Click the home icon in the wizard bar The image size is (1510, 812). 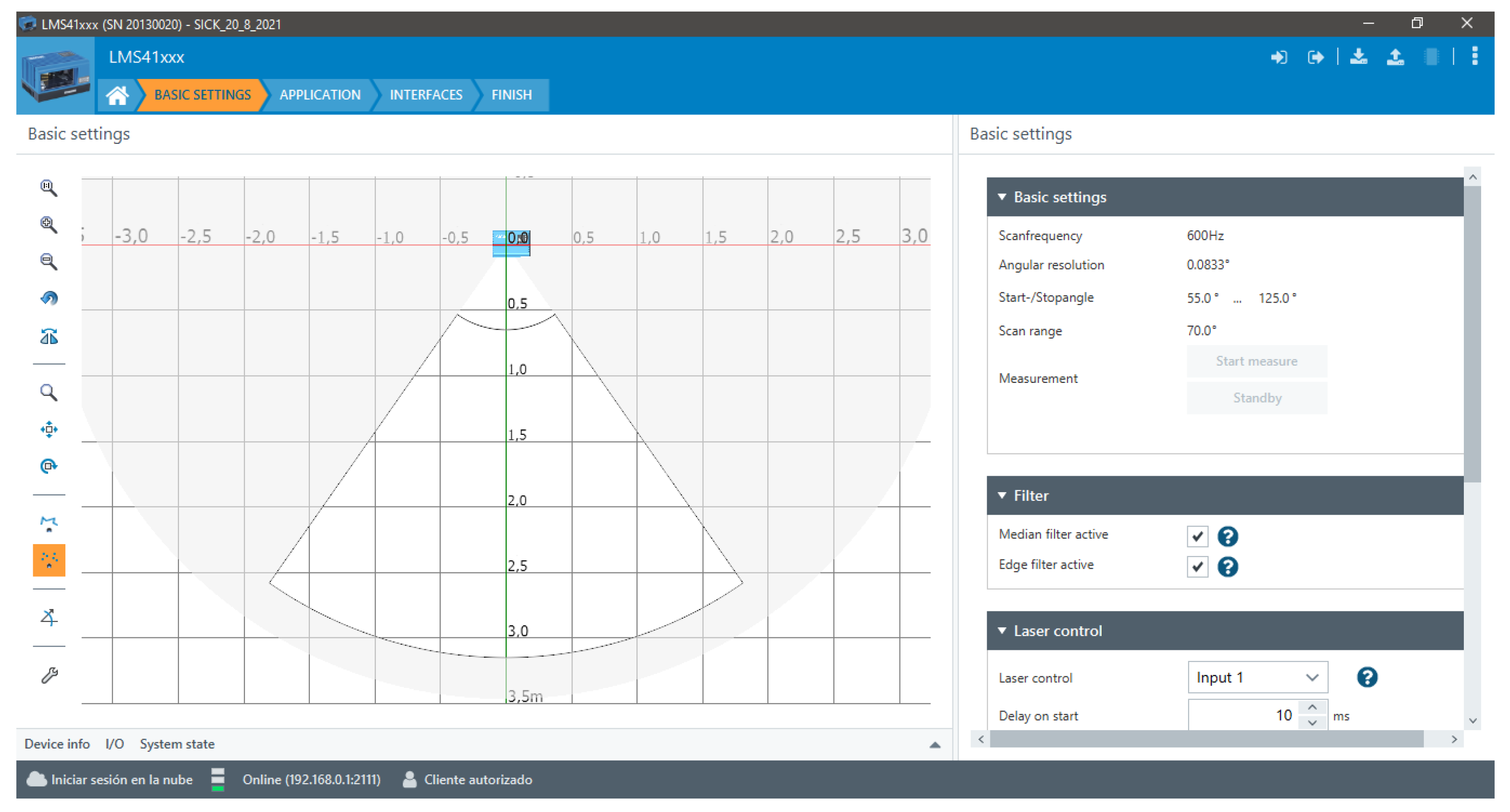click(x=117, y=95)
